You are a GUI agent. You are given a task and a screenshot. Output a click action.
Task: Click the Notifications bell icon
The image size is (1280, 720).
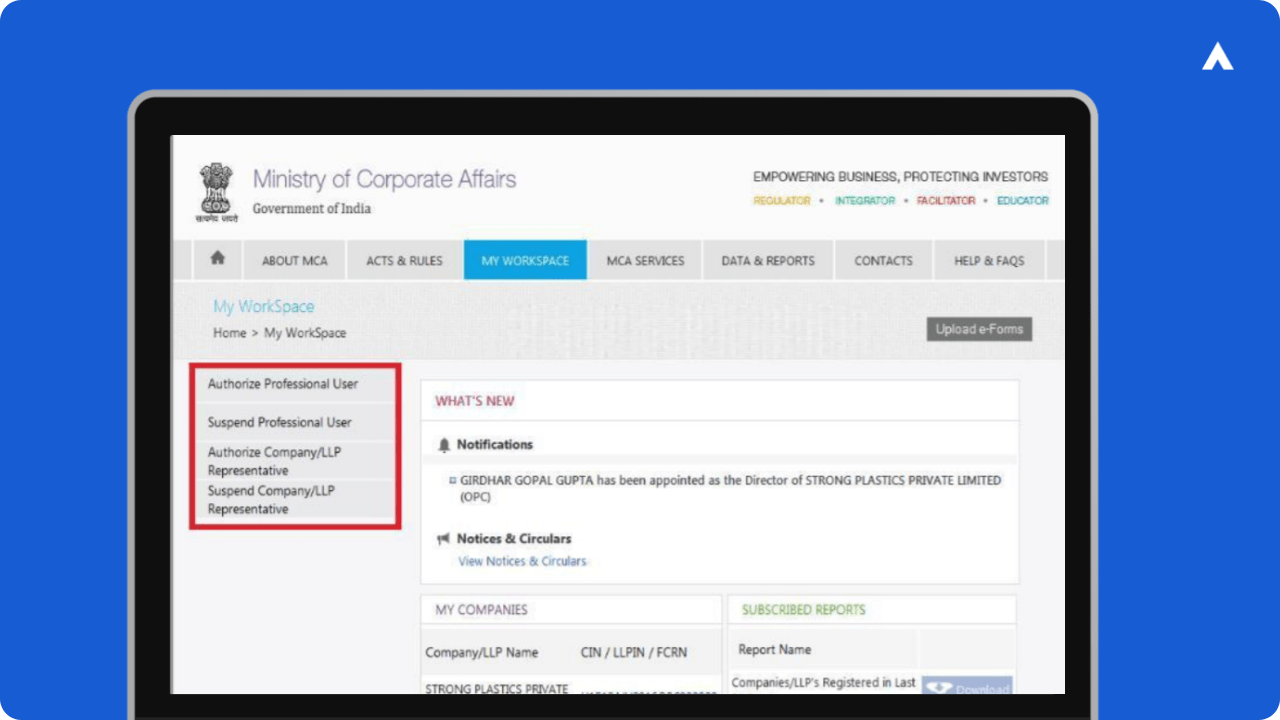tap(444, 445)
